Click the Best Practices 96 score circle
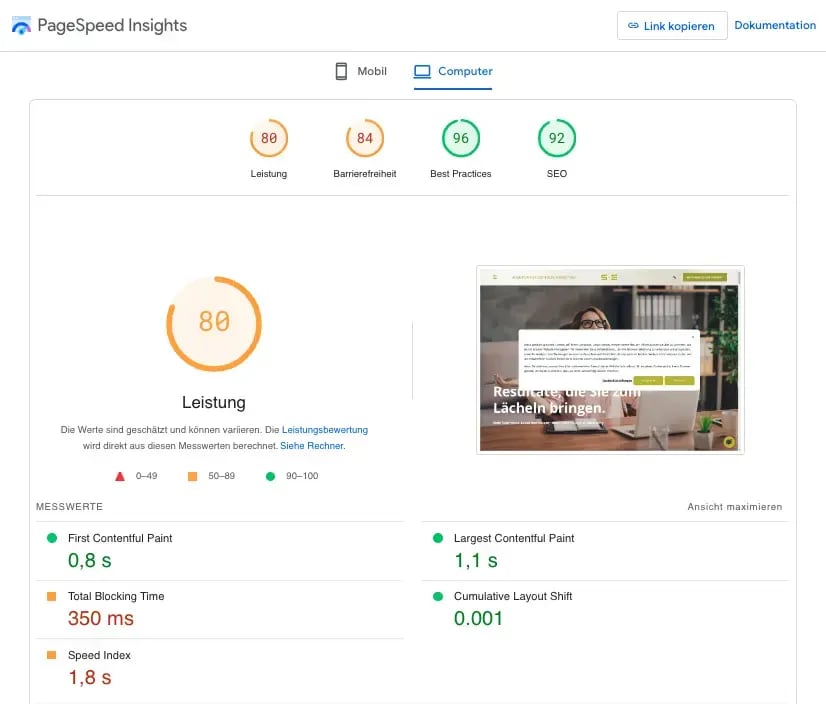This screenshot has height=704, width=826. [460, 138]
